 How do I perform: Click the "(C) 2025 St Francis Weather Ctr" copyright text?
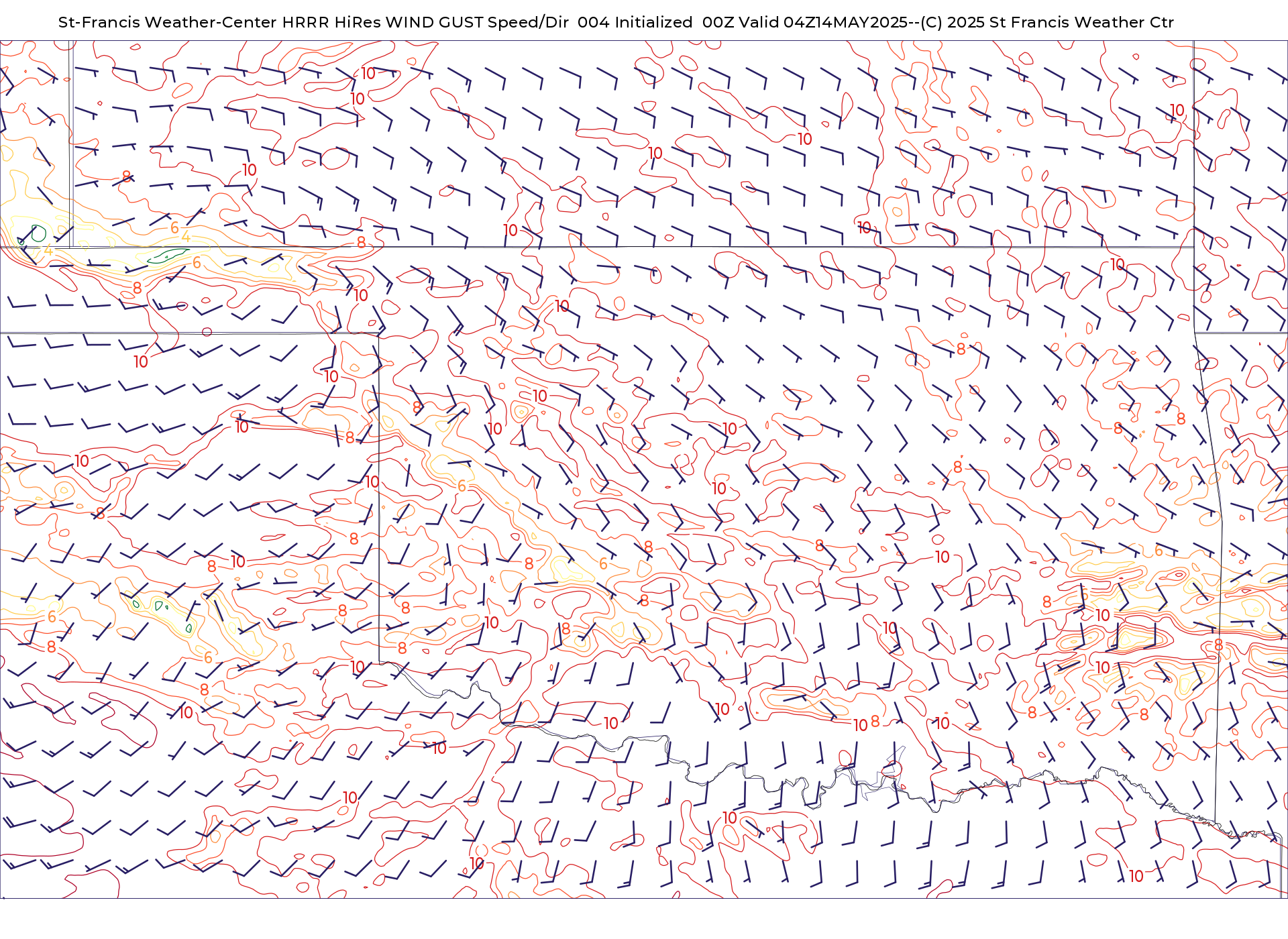click(x=1046, y=22)
